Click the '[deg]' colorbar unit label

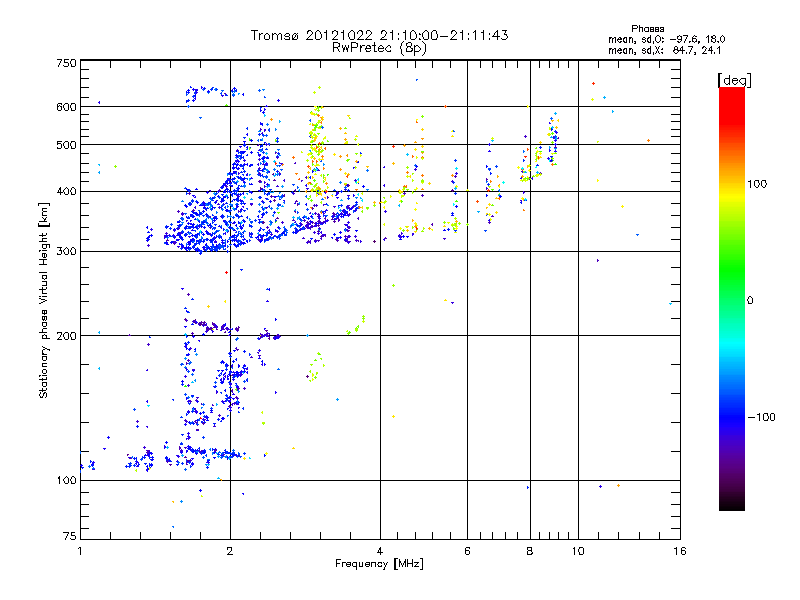click(x=734, y=80)
